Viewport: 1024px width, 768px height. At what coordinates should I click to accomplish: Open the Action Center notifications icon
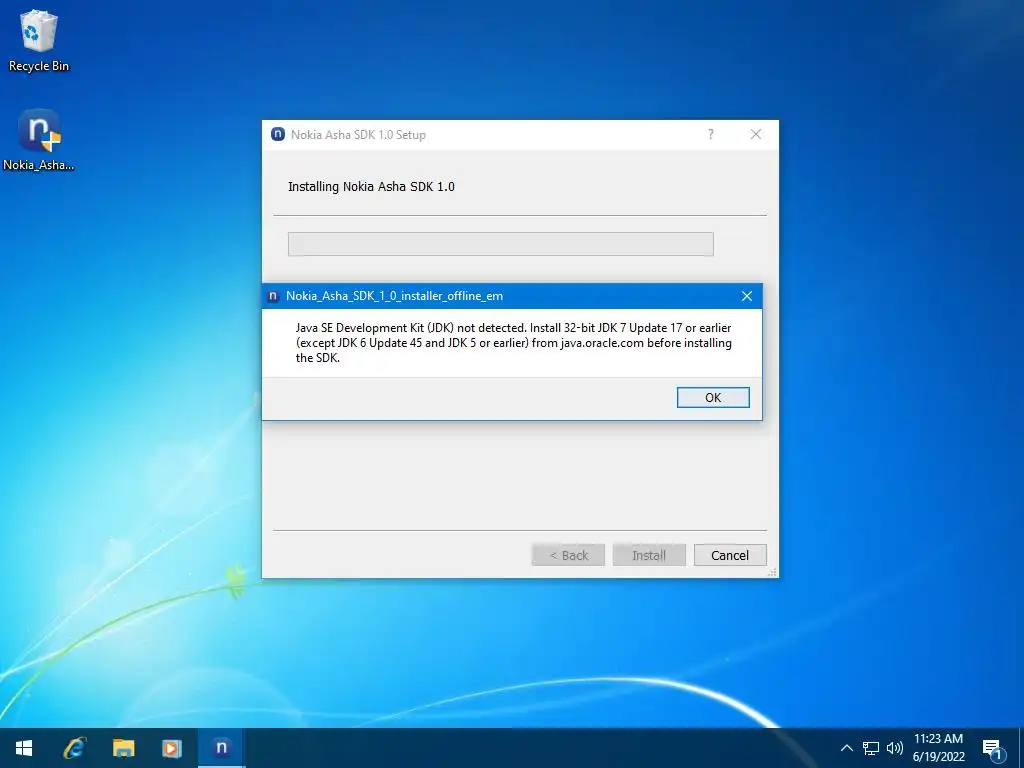point(993,749)
